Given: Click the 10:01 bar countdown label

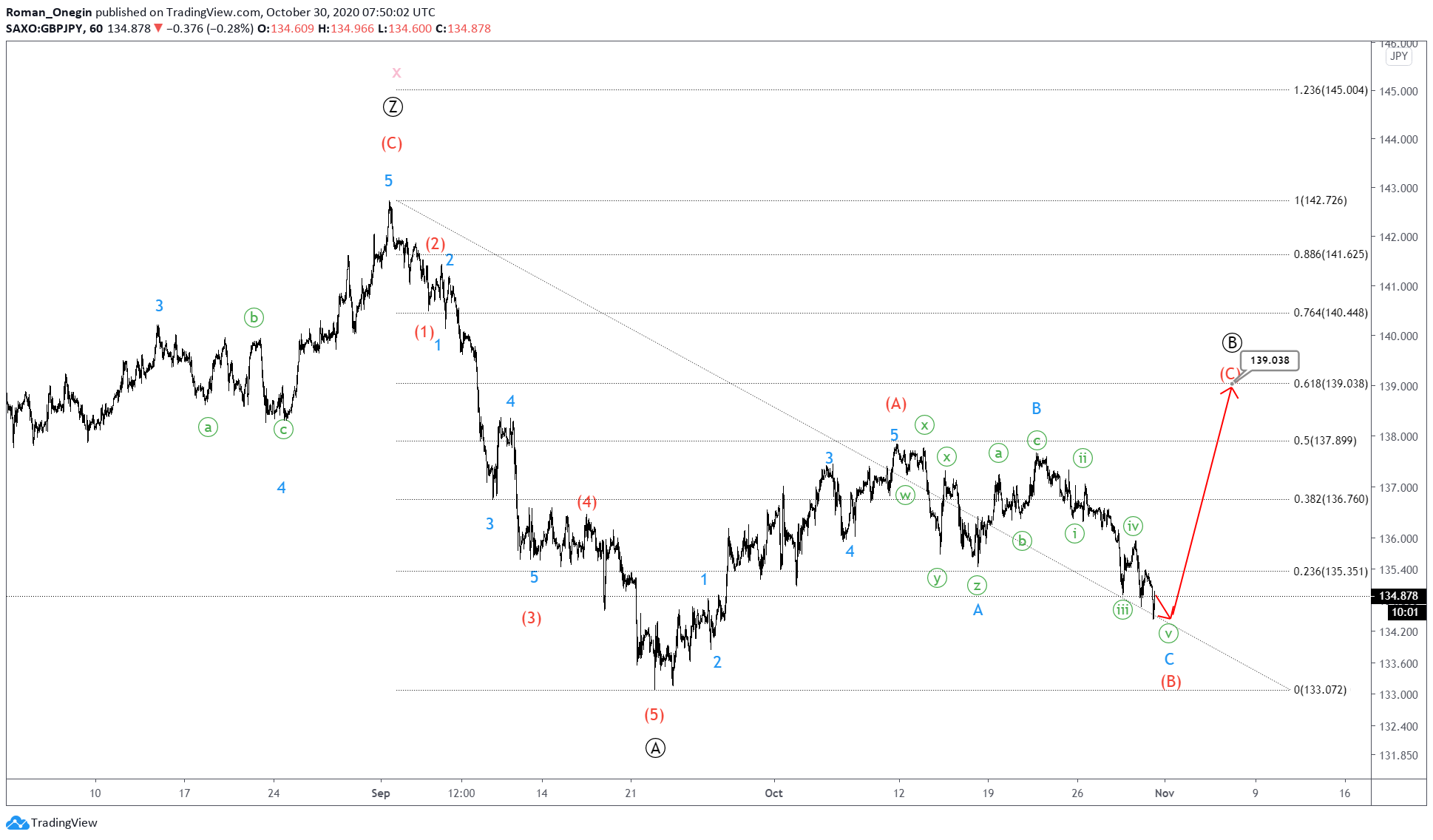Looking at the screenshot, I should pos(1403,612).
